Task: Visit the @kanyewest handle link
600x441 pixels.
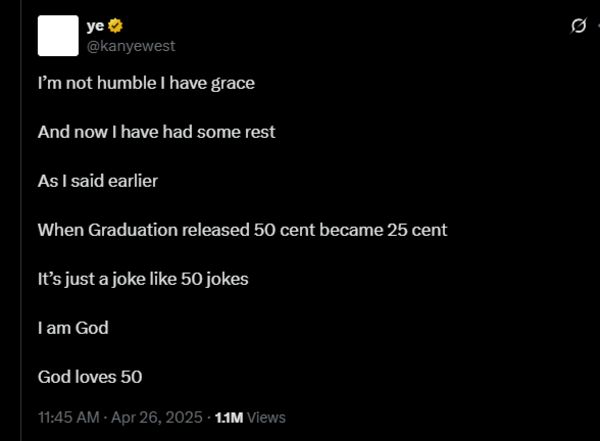Action: pos(131,46)
